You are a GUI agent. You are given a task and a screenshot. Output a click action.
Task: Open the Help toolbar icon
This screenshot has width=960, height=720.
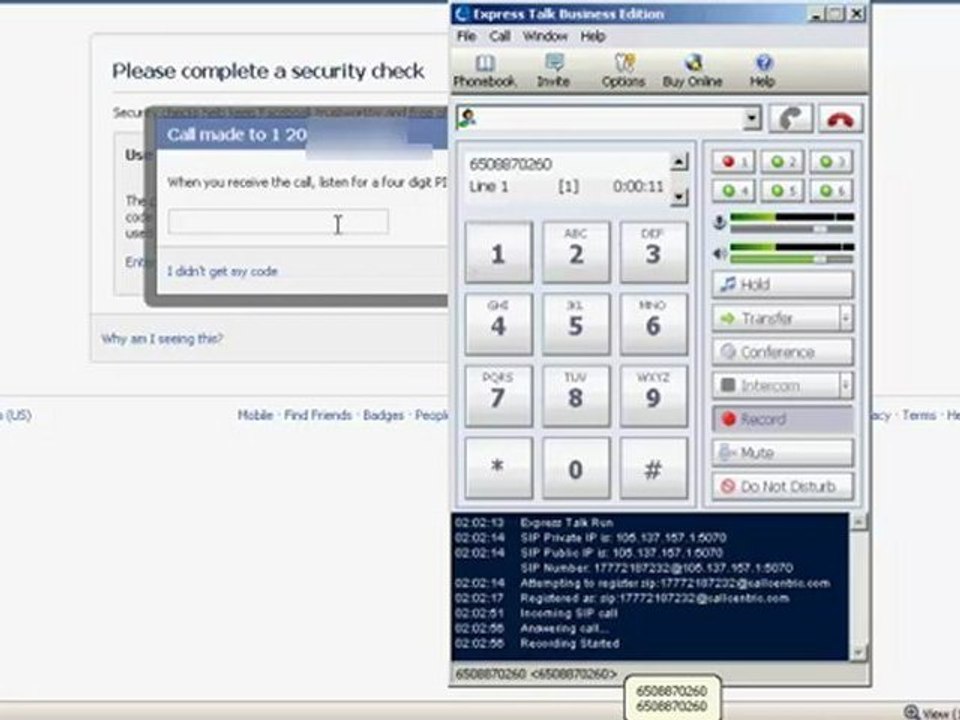pyautogui.click(x=763, y=71)
